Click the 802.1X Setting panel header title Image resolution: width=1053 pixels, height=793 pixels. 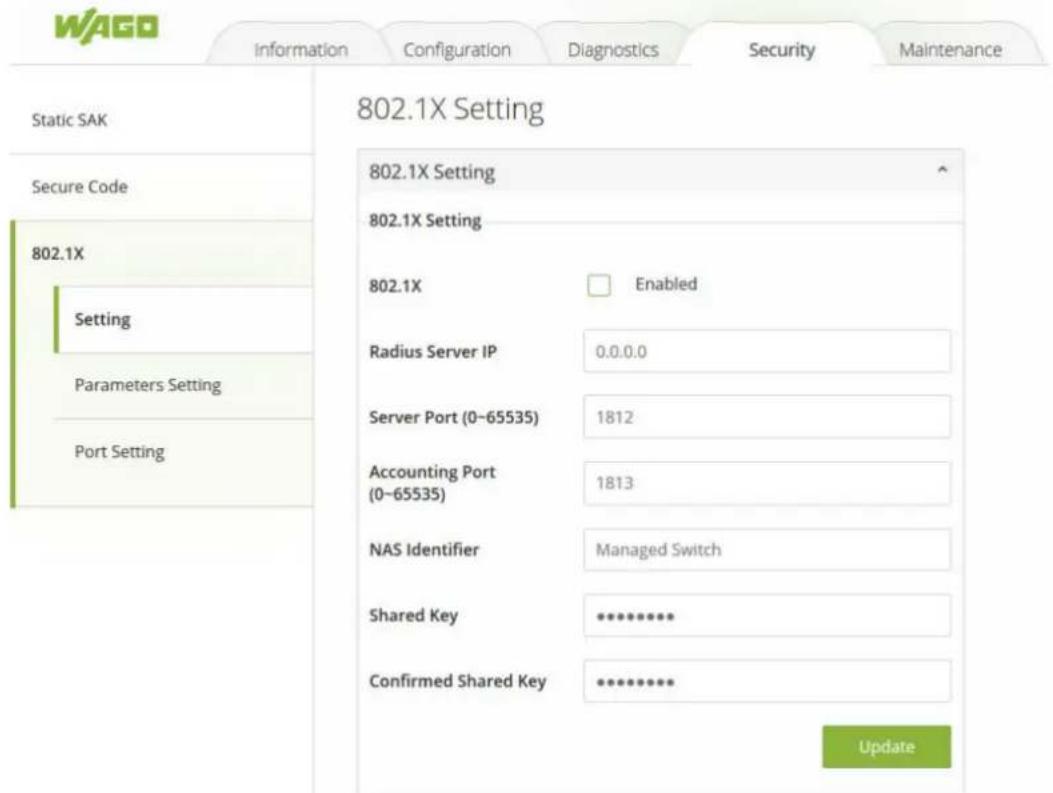pyautogui.click(x=432, y=172)
